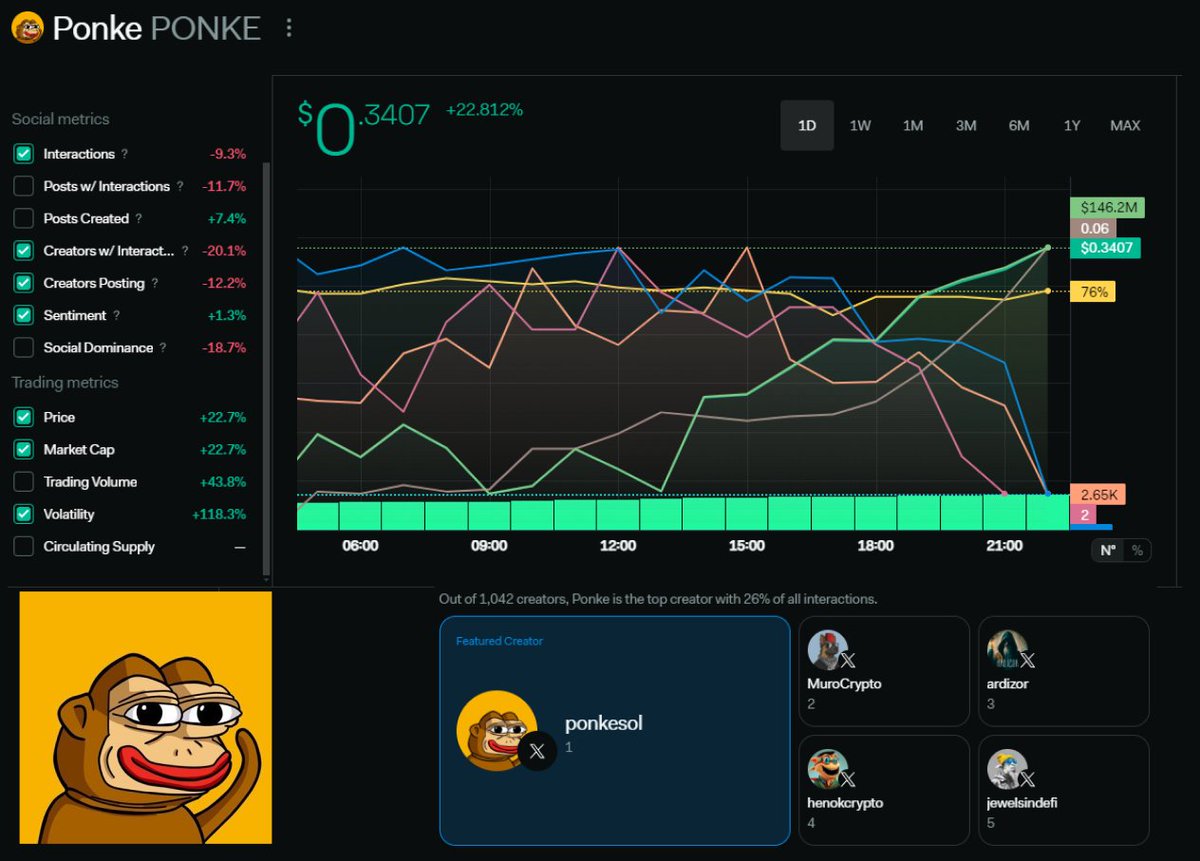Open the jewelsindefi creator card
The width and height of the screenshot is (1200, 861).
(1063, 790)
